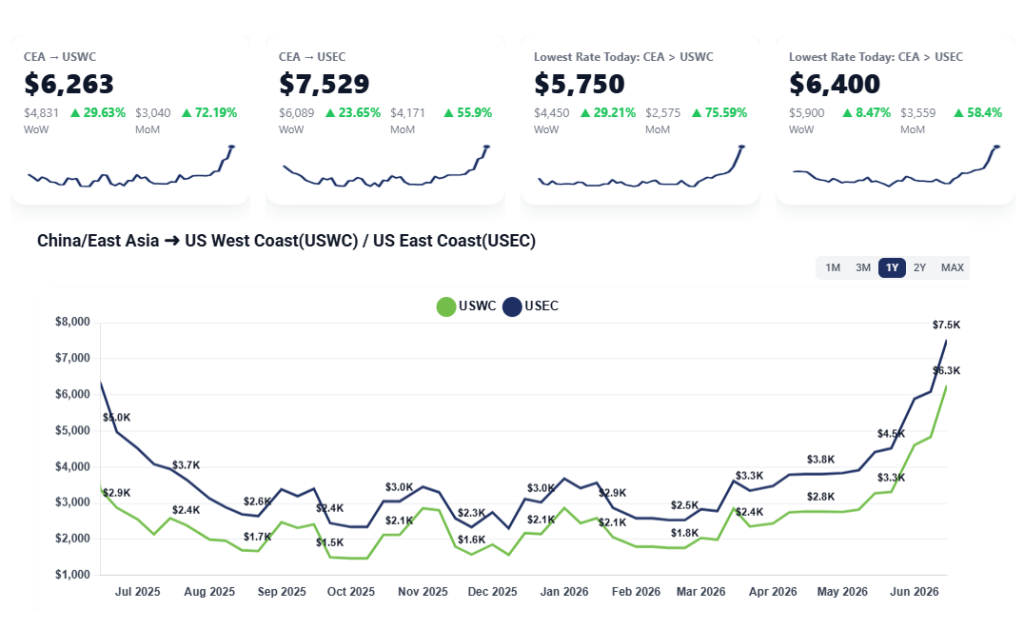Click the 55.9% MoM change
The width and height of the screenshot is (1024, 630).
468,113
